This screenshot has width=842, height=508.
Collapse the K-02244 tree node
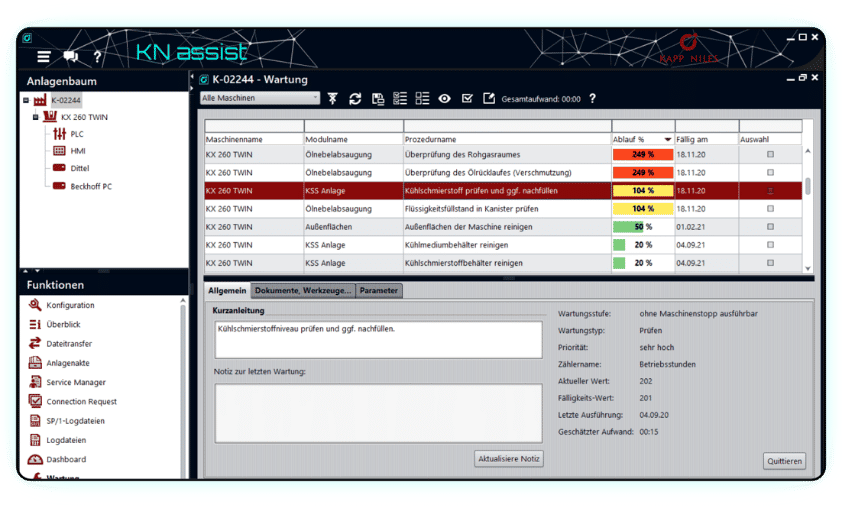click(26, 100)
